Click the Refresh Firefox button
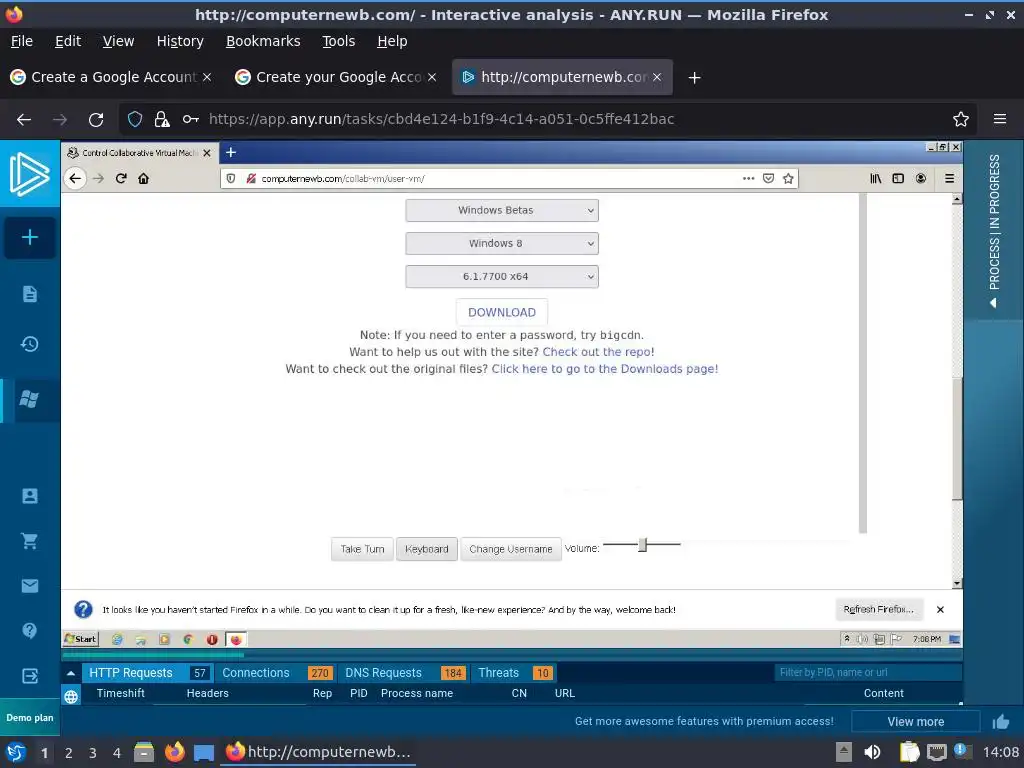1024x768 pixels. [878, 609]
